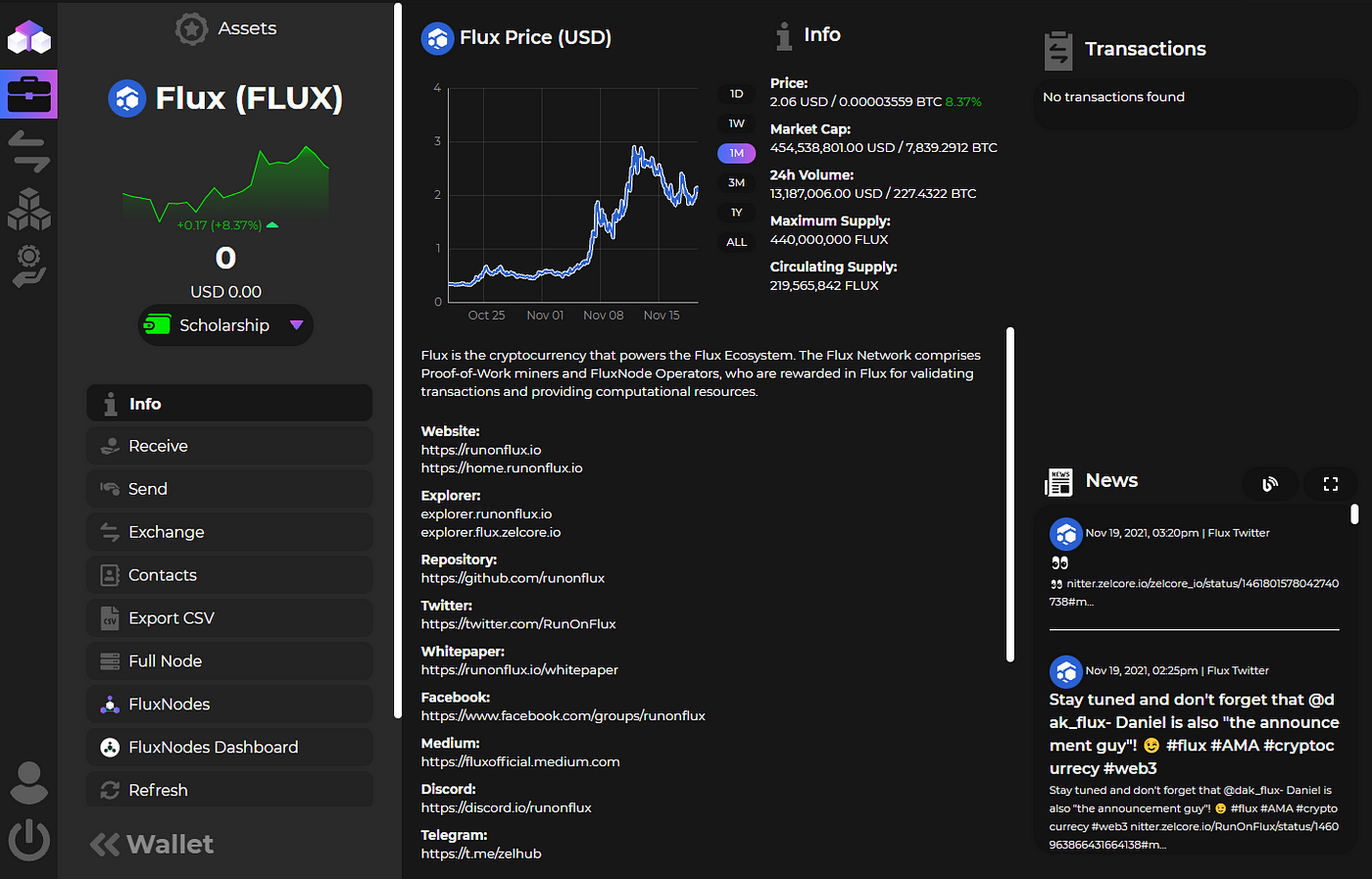The height and width of the screenshot is (879, 1372).
Task: Select the ALL chart range
Action: point(736,242)
